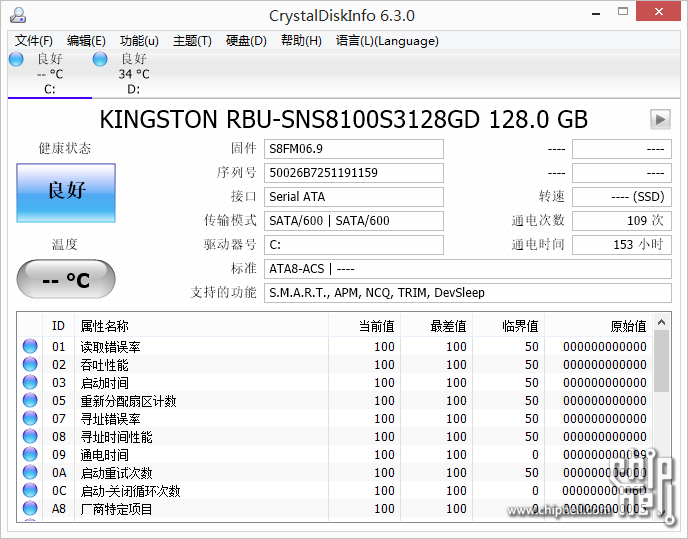688x539 pixels.
Task: Click status circle for attribute 07 寻址错误率
Action: coord(30,418)
